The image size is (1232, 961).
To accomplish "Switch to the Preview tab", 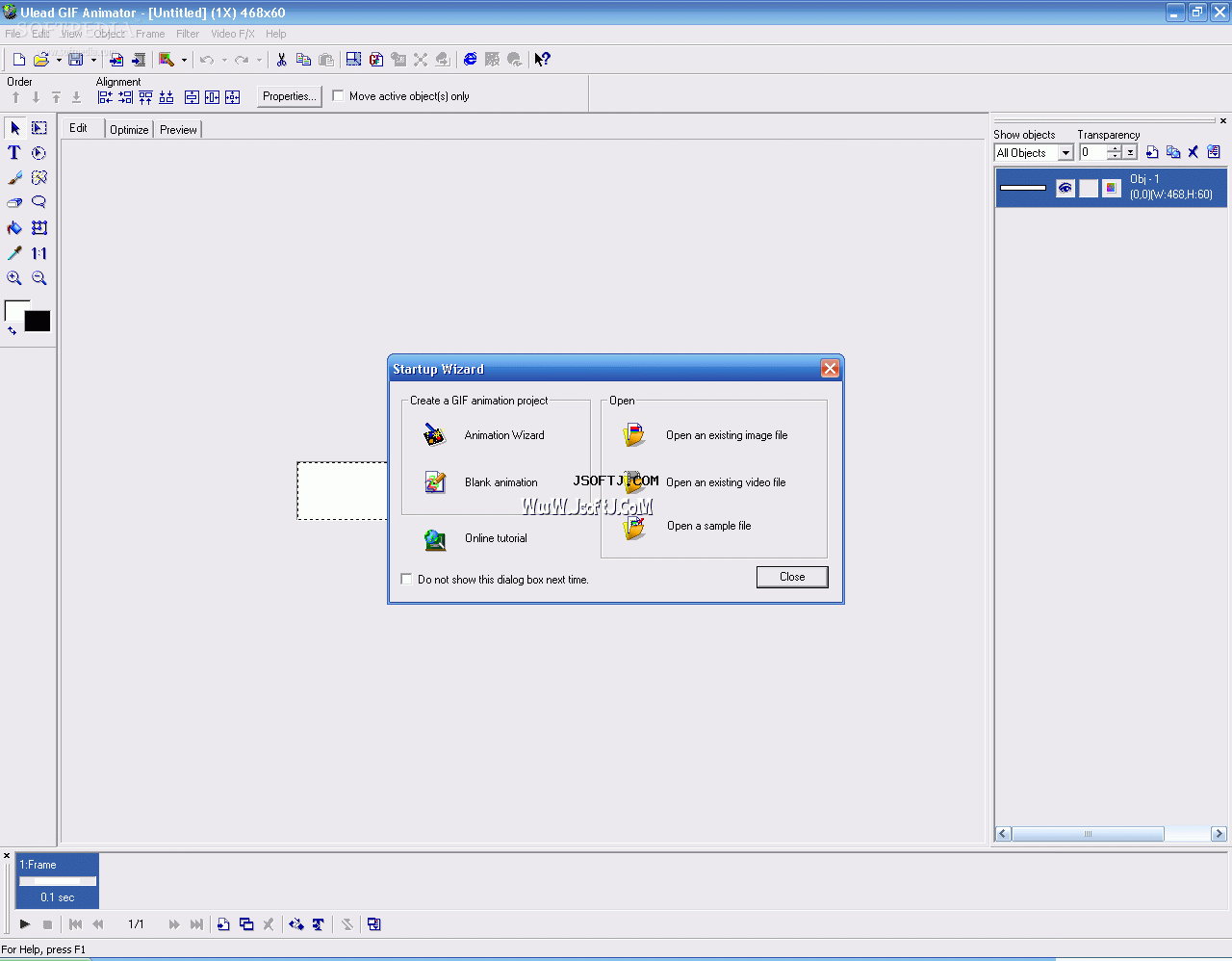I will click(x=178, y=129).
